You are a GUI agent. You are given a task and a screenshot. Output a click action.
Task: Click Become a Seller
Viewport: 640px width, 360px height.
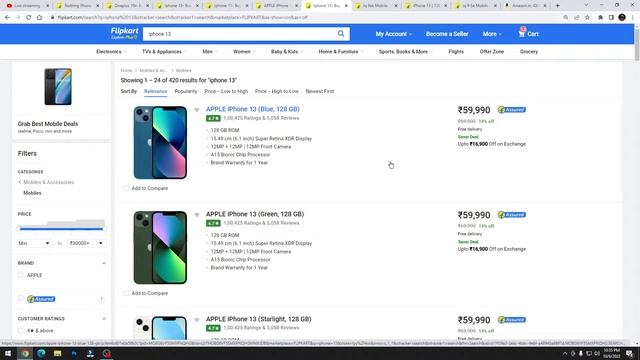pos(447,34)
